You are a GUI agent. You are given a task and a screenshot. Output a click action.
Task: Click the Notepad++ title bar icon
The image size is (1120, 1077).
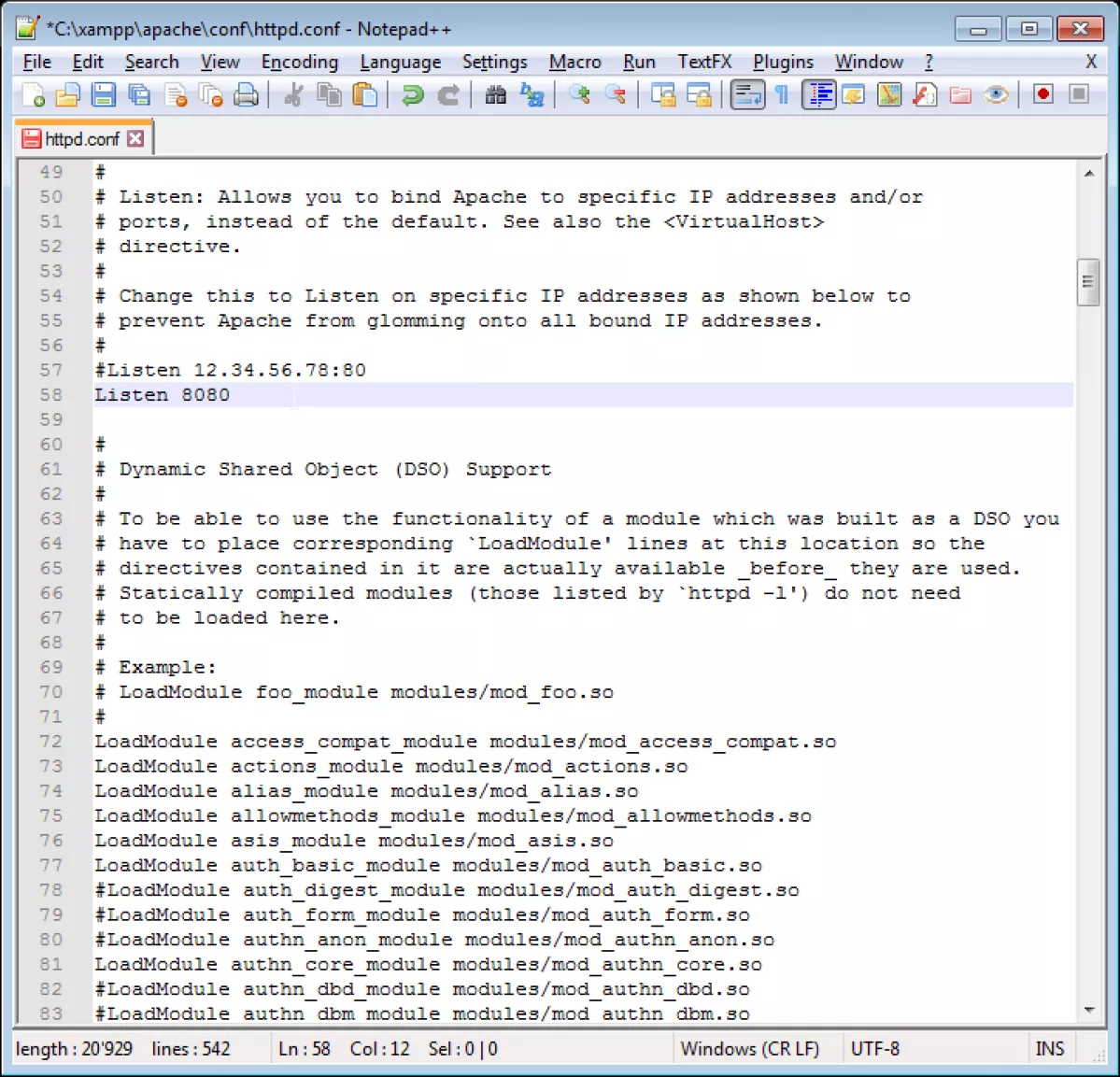click(x=27, y=28)
